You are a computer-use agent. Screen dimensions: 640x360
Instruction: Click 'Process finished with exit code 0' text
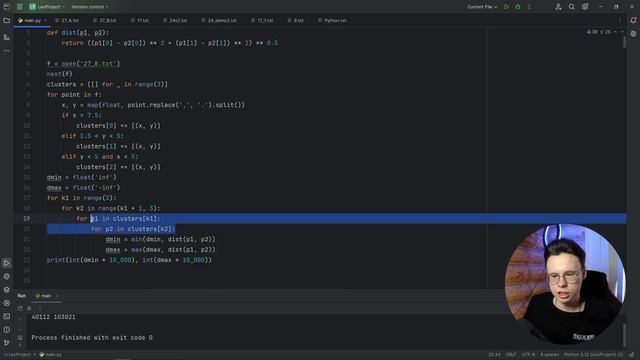92,338
